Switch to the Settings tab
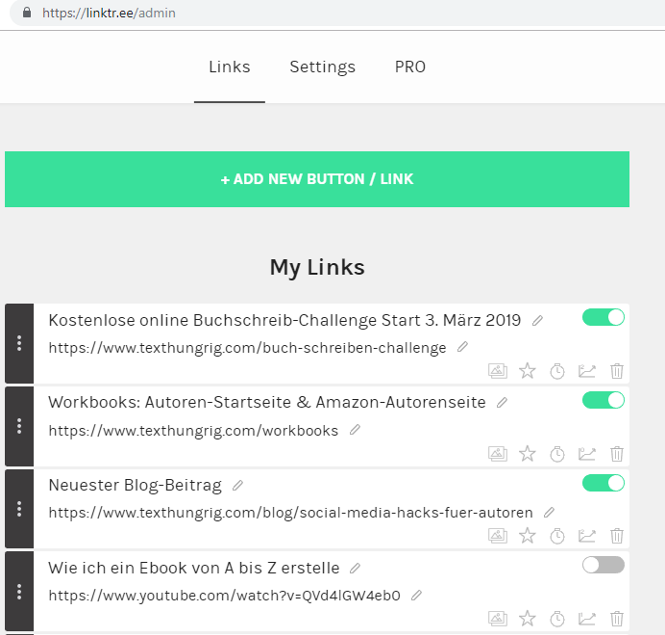Viewport: 665px width, 635px height. coord(322,67)
